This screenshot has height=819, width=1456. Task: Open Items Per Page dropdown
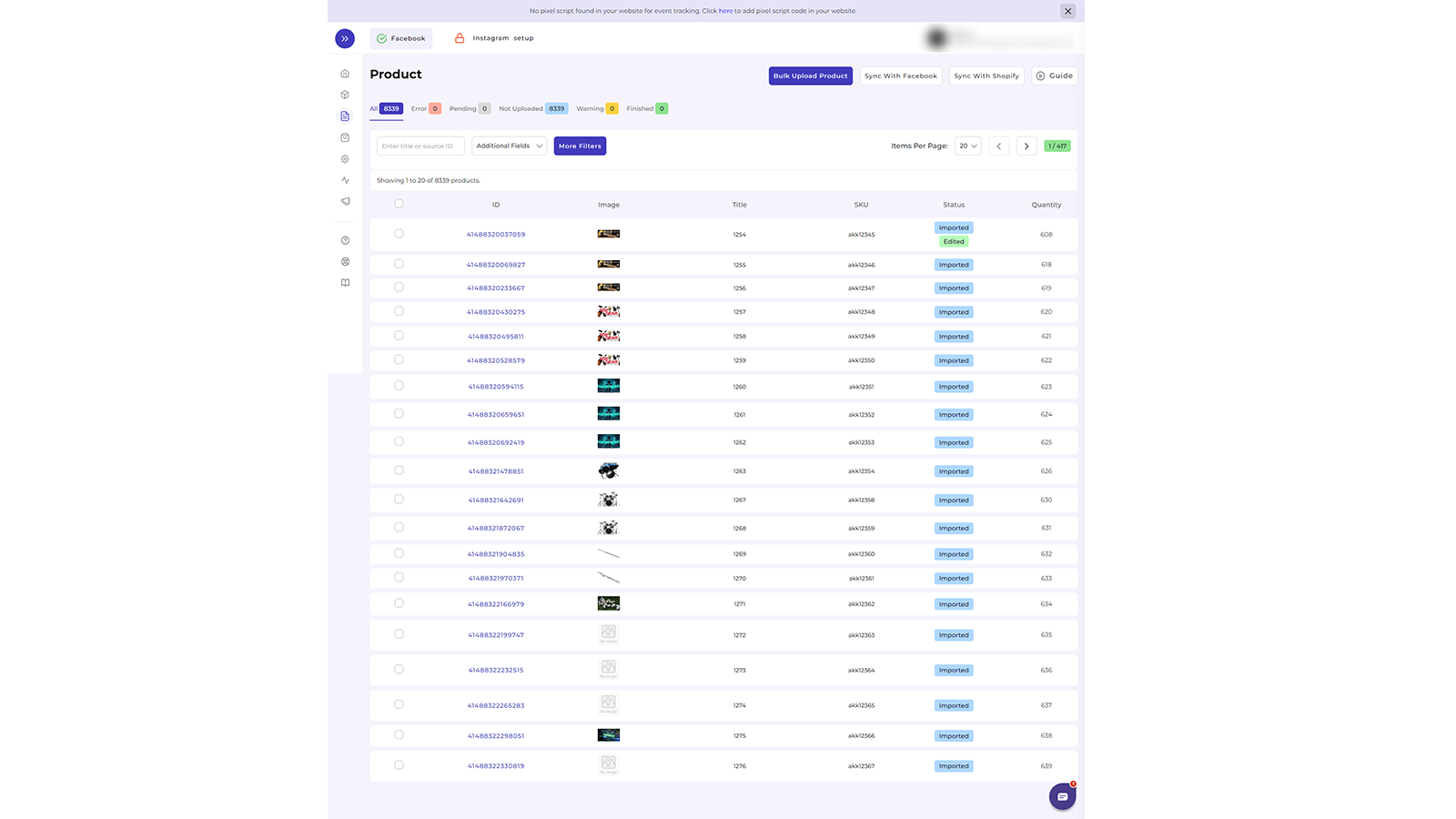coord(968,146)
